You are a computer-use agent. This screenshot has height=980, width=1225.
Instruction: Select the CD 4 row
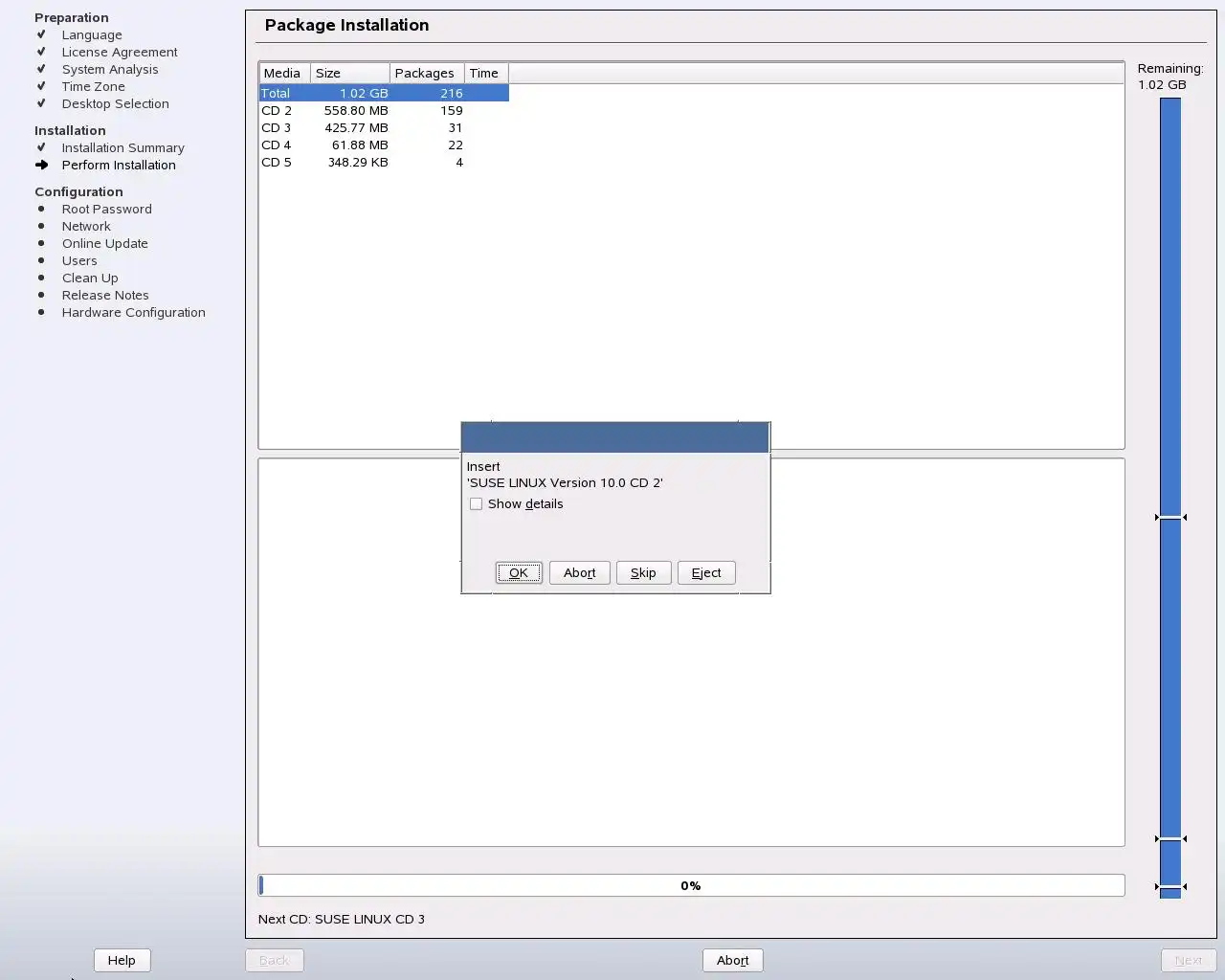[x=384, y=145]
